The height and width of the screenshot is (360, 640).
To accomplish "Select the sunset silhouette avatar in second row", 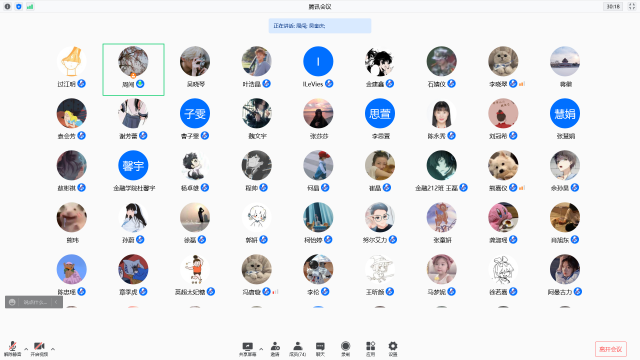I will 318,113.
